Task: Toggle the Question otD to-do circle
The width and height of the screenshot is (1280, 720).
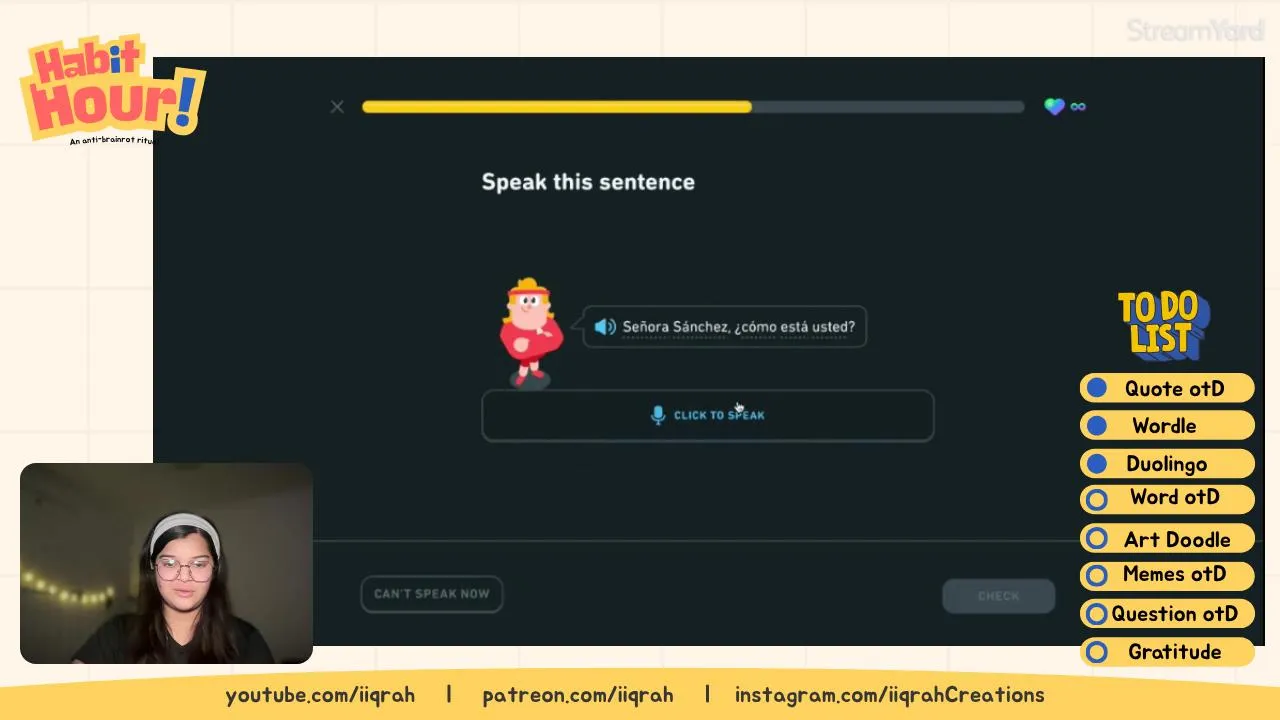Action: 1097,614
